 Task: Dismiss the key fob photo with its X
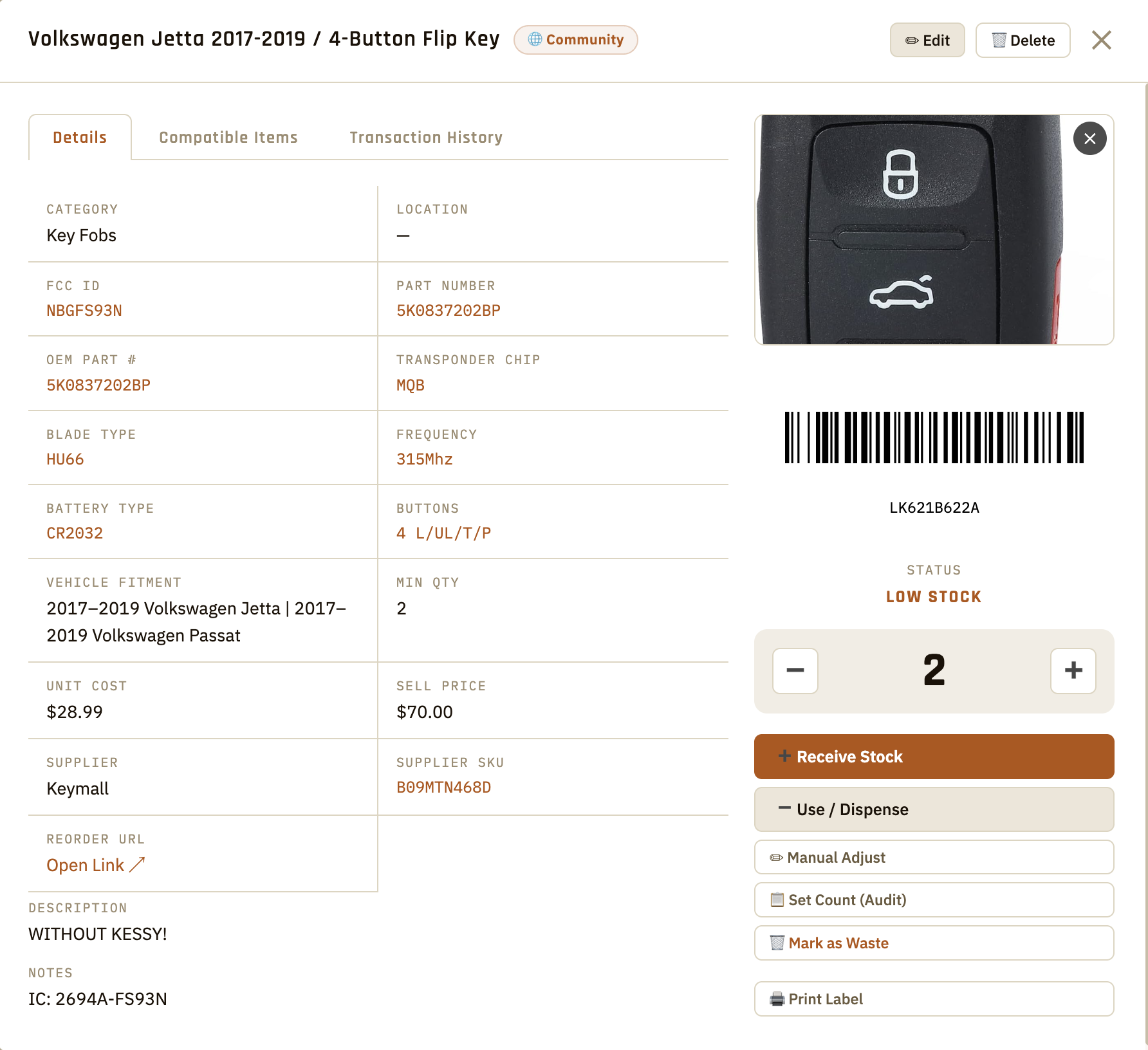pos(1089,138)
